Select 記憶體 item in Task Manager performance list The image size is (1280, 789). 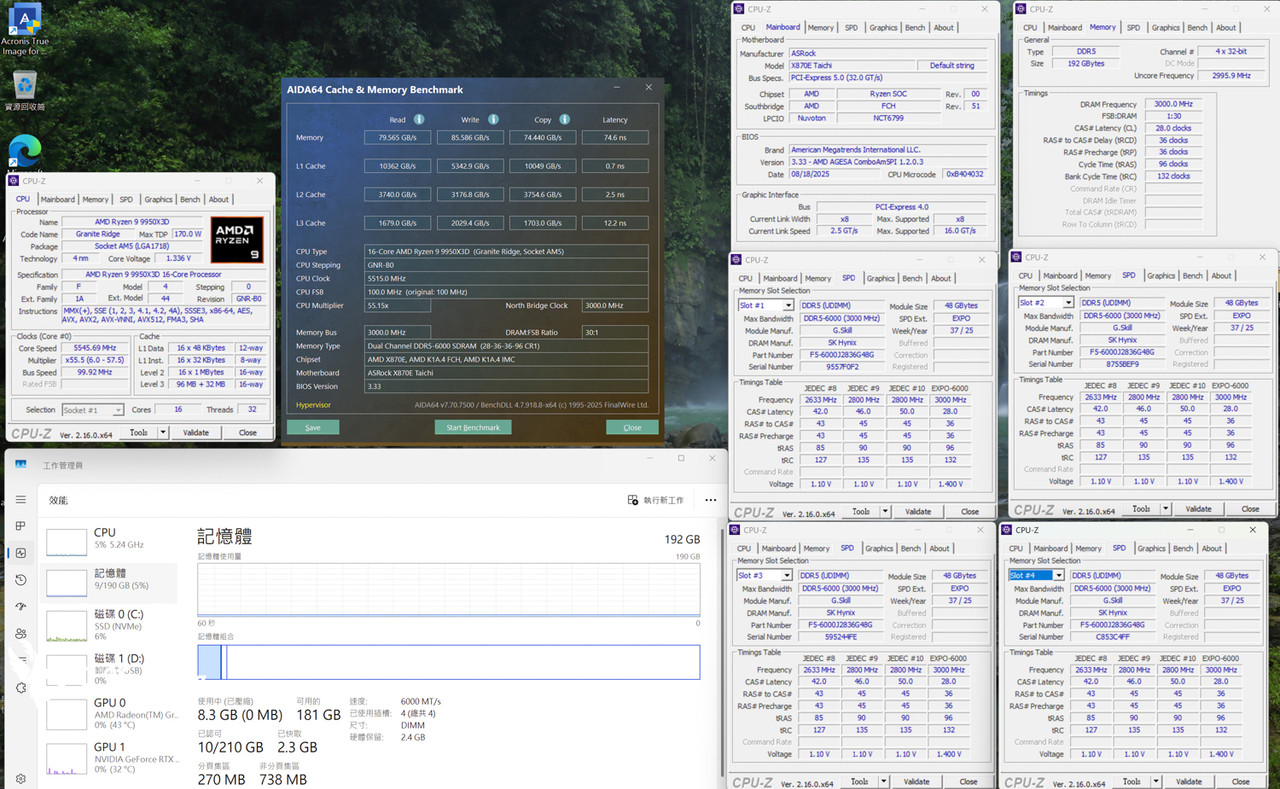point(110,582)
